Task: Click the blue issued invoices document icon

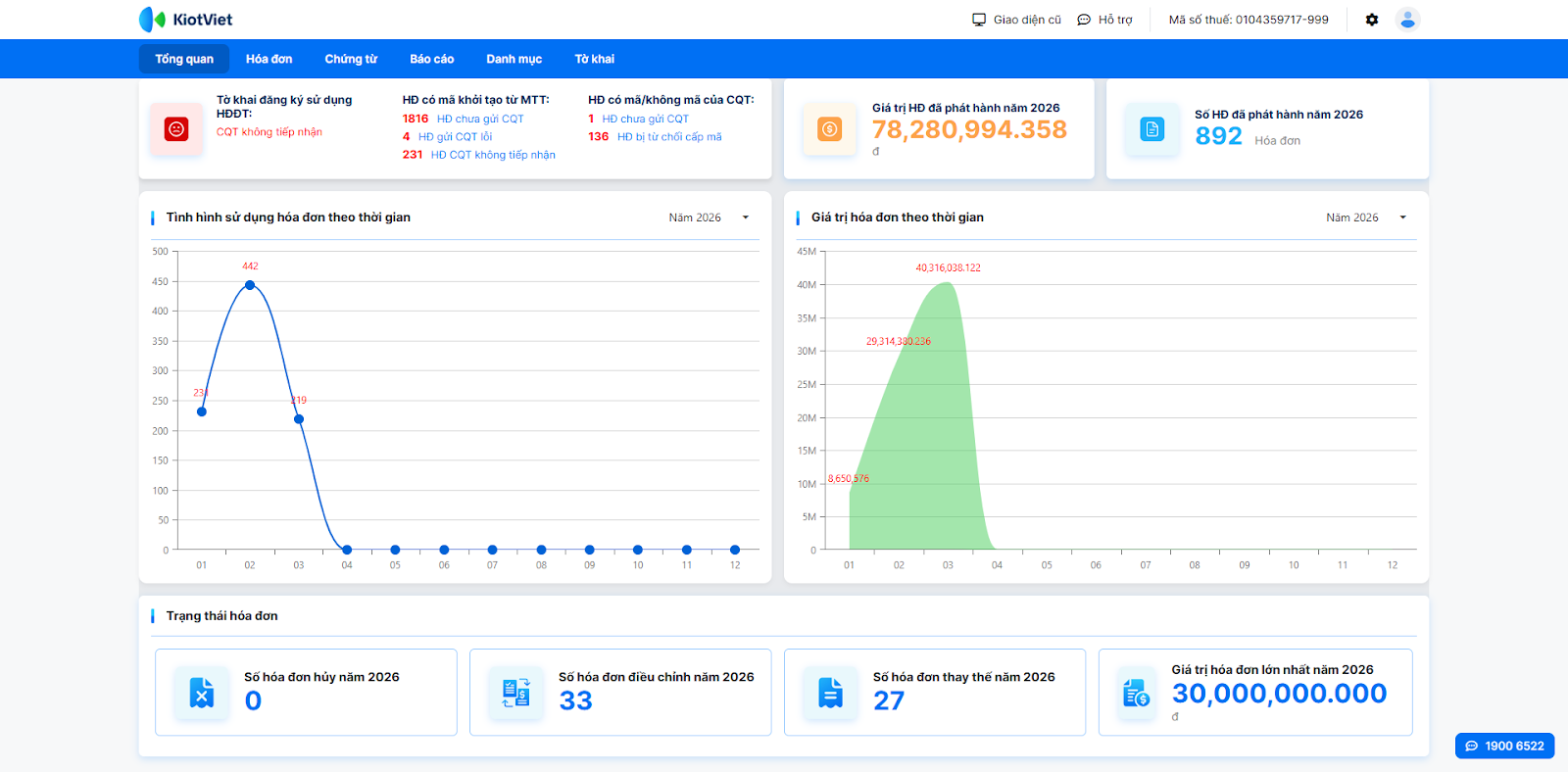Action: pyautogui.click(x=1152, y=128)
